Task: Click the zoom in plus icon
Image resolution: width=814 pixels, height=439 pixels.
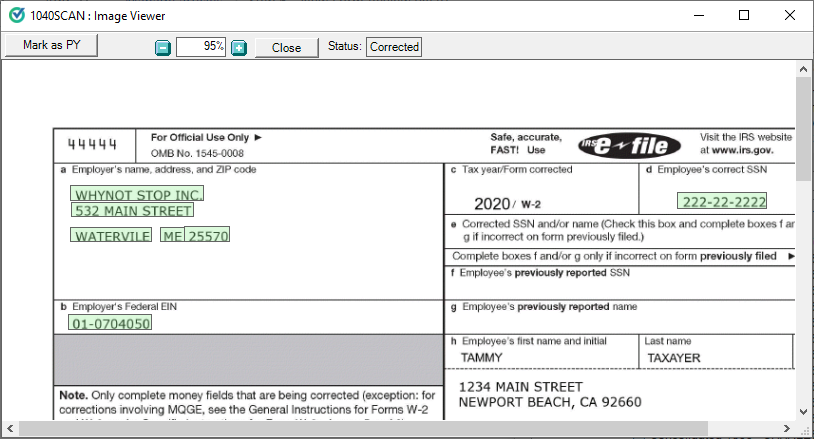Action: [239, 48]
